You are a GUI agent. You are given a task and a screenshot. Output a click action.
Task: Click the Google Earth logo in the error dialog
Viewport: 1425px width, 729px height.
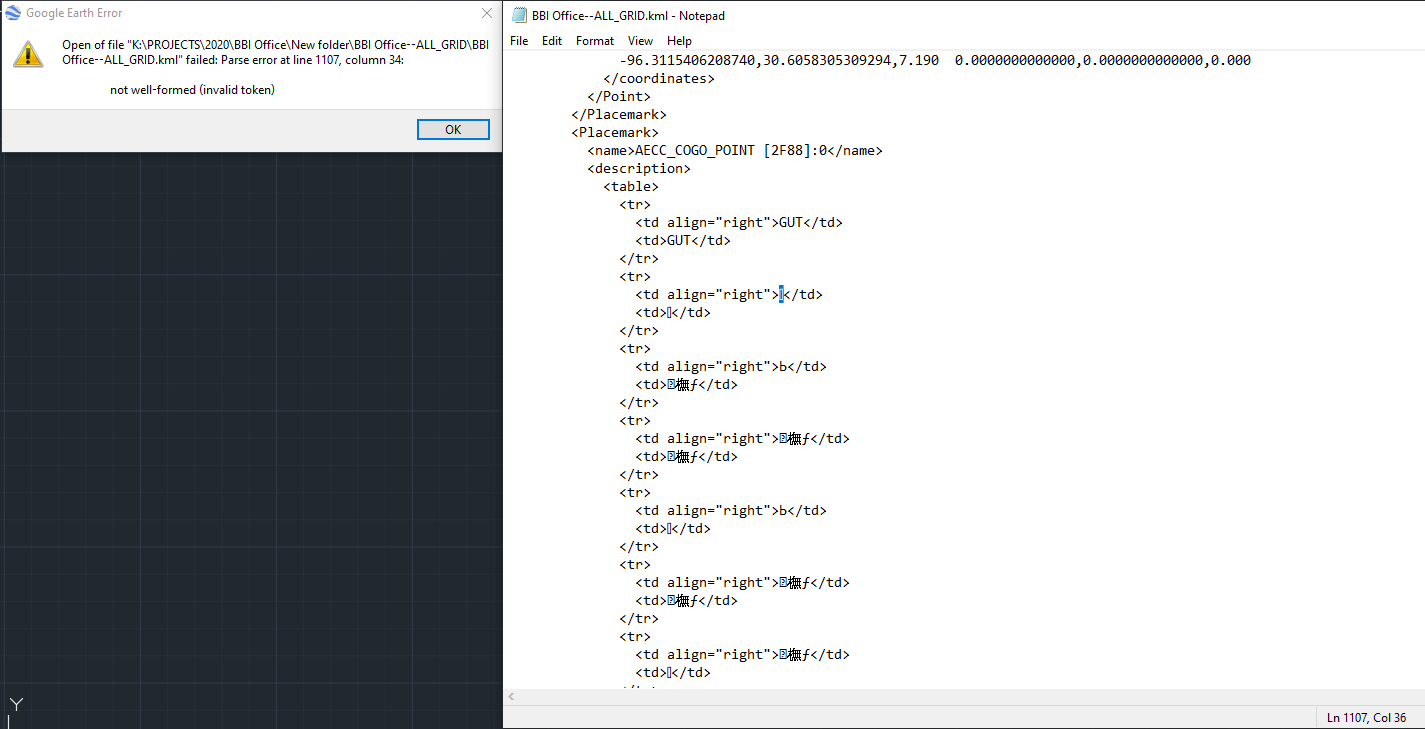(12, 13)
